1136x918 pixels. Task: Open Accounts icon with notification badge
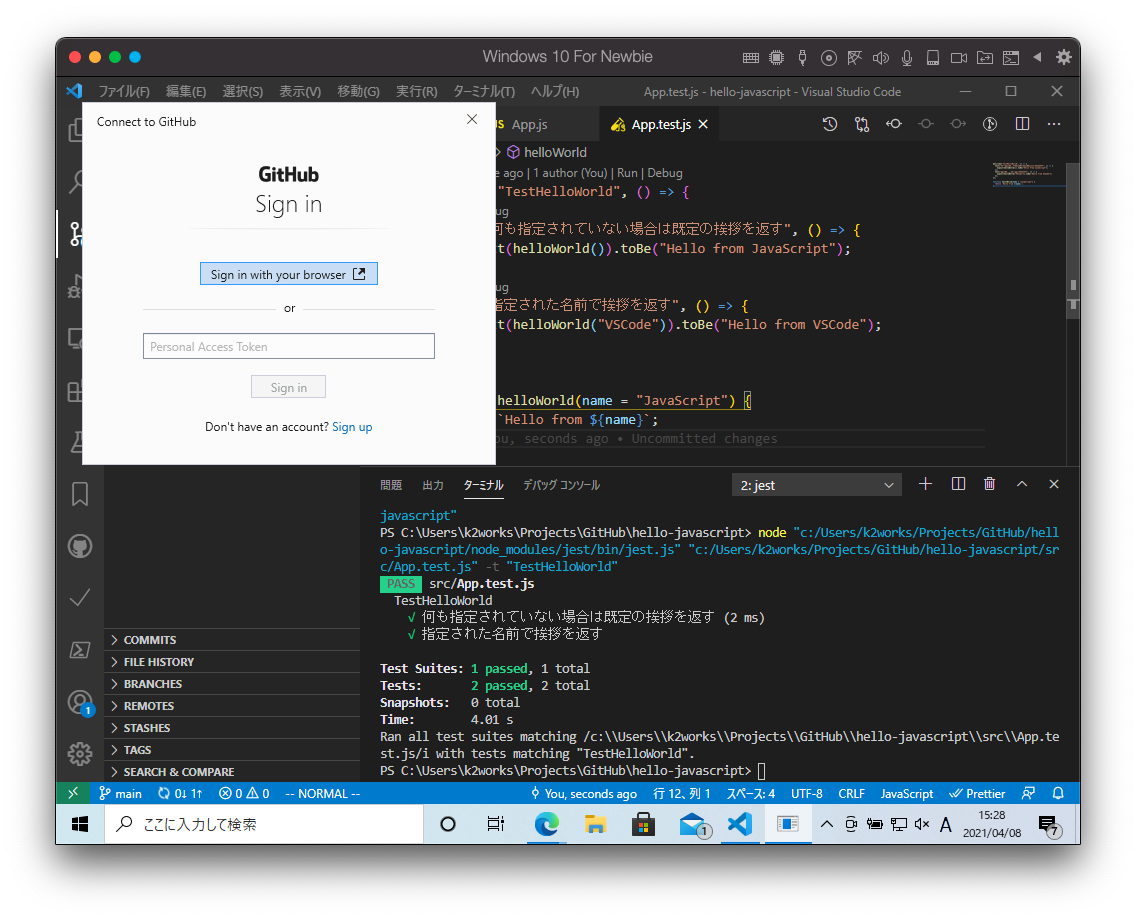tap(80, 702)
